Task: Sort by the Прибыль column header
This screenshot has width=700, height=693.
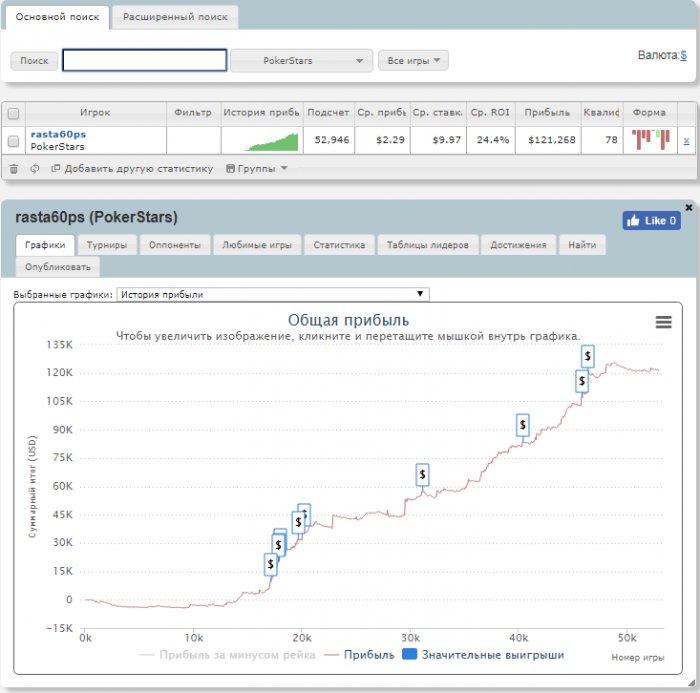Action: 547,113
